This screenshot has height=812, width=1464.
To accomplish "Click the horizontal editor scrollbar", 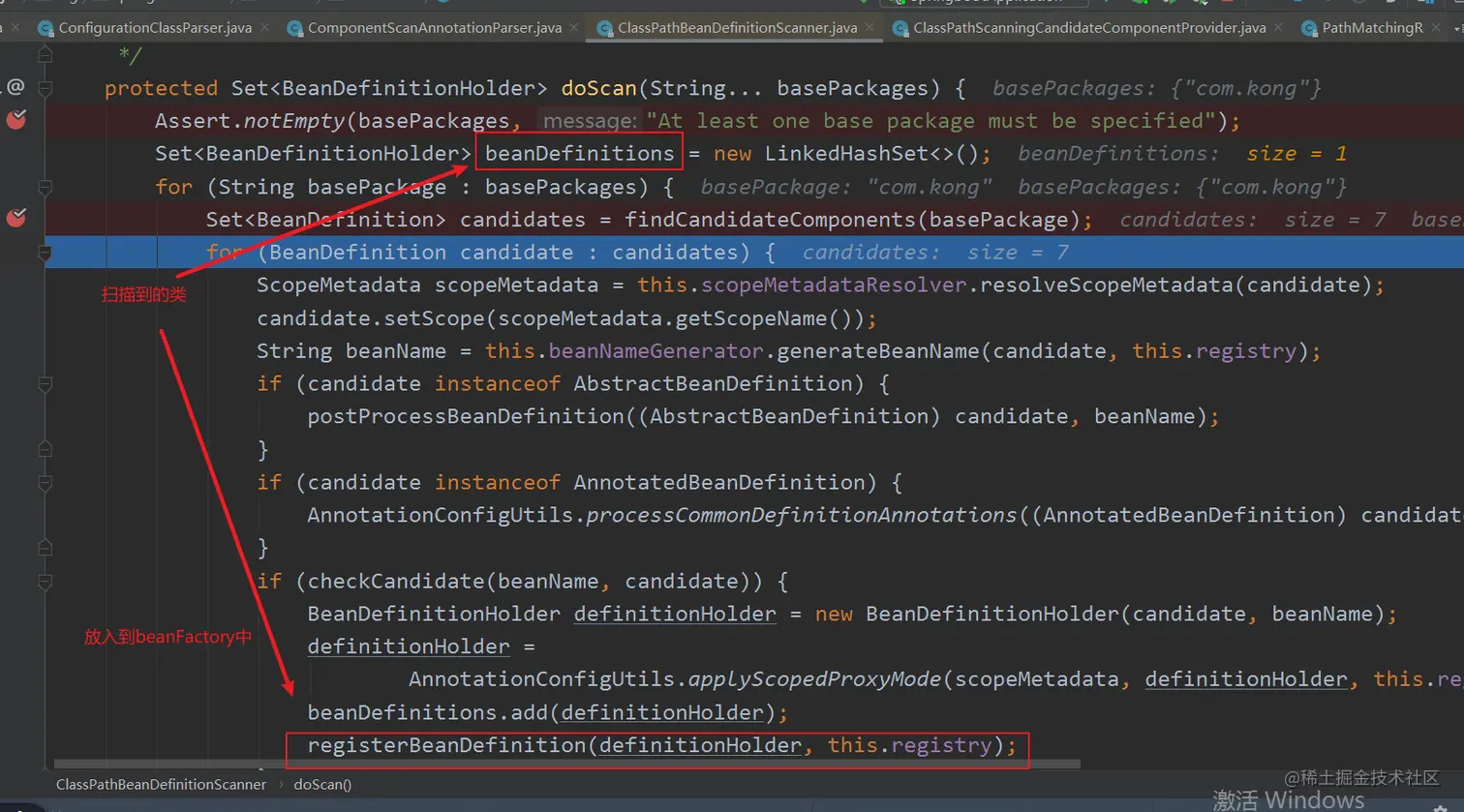I will [566, 765].
